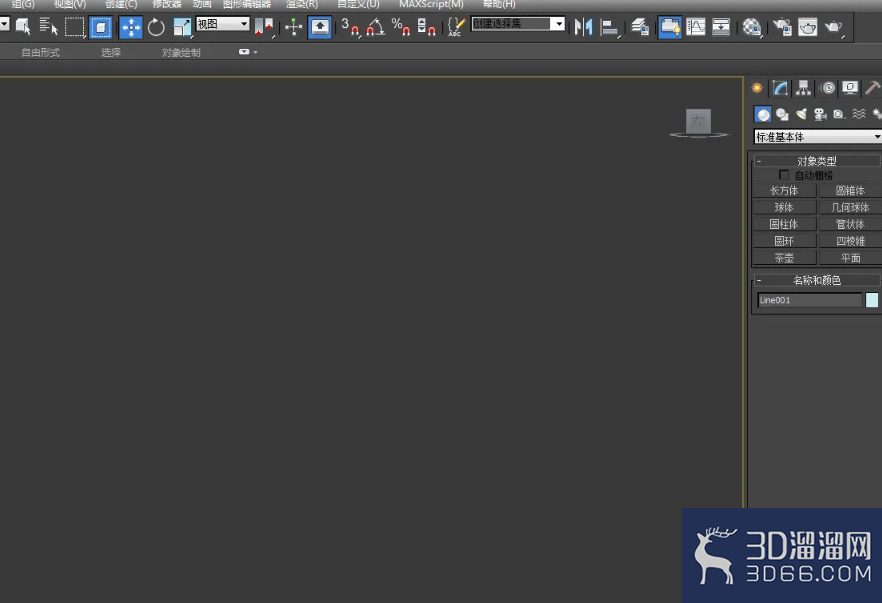882x603 pixels.
Task: Toggle Spinner Snap
Action: [x=426, y=26]
